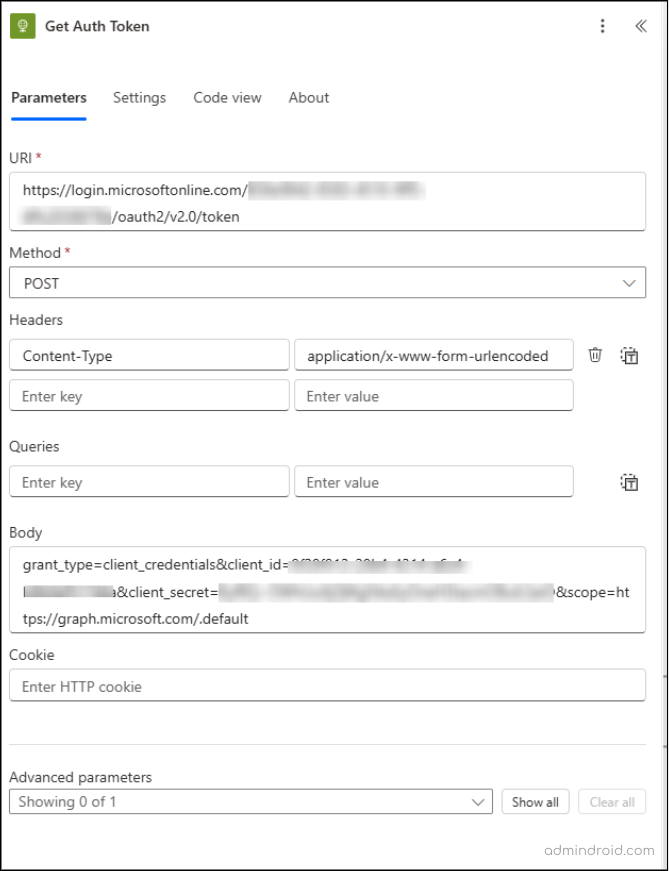Viewport: 669px width, 871px height.
Task: Click into the URI input field
Action: 327,201
